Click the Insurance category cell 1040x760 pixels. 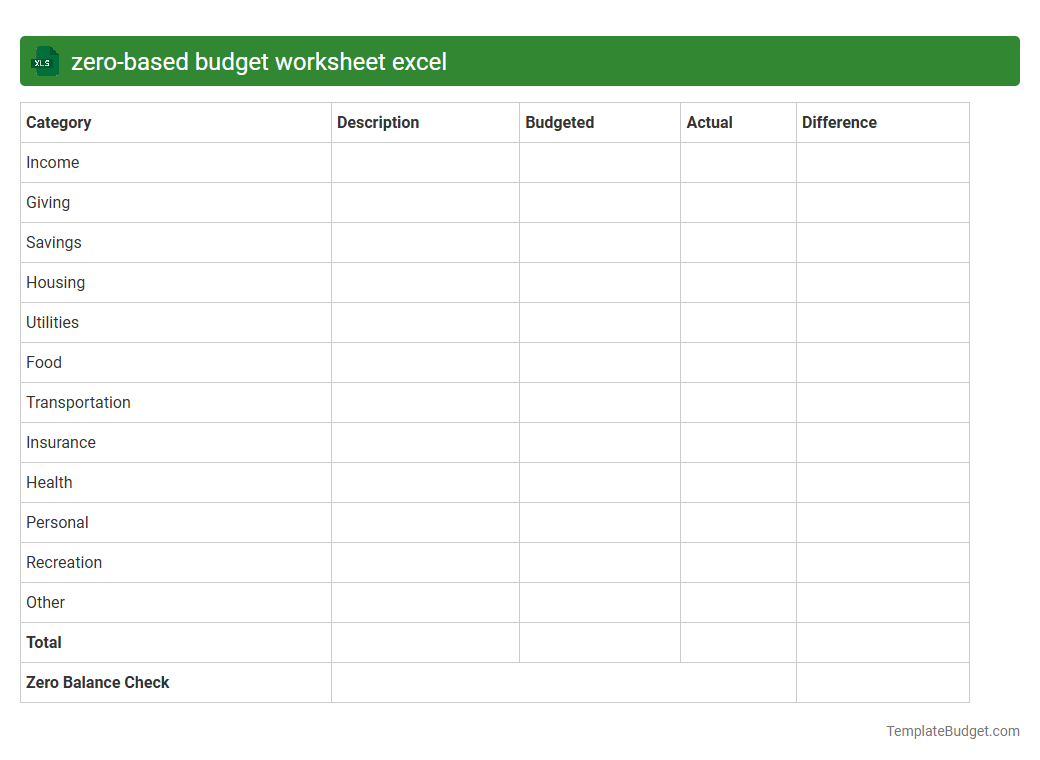(61, 442)
